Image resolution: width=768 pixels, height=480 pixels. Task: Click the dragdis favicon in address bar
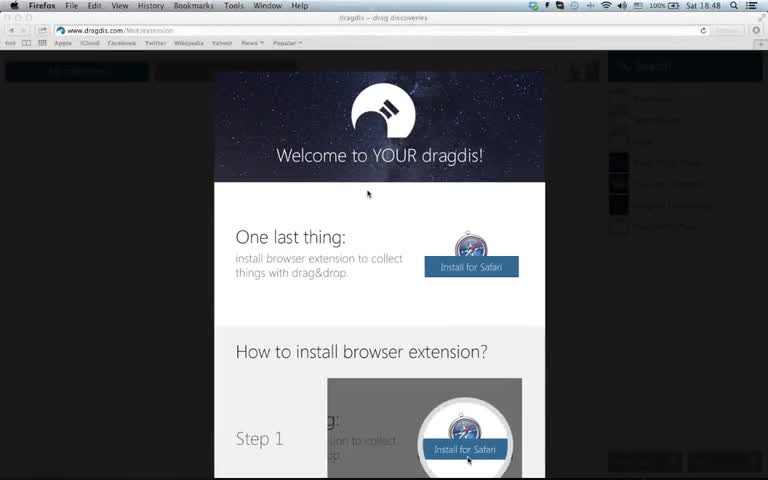(x=61, y=30)
